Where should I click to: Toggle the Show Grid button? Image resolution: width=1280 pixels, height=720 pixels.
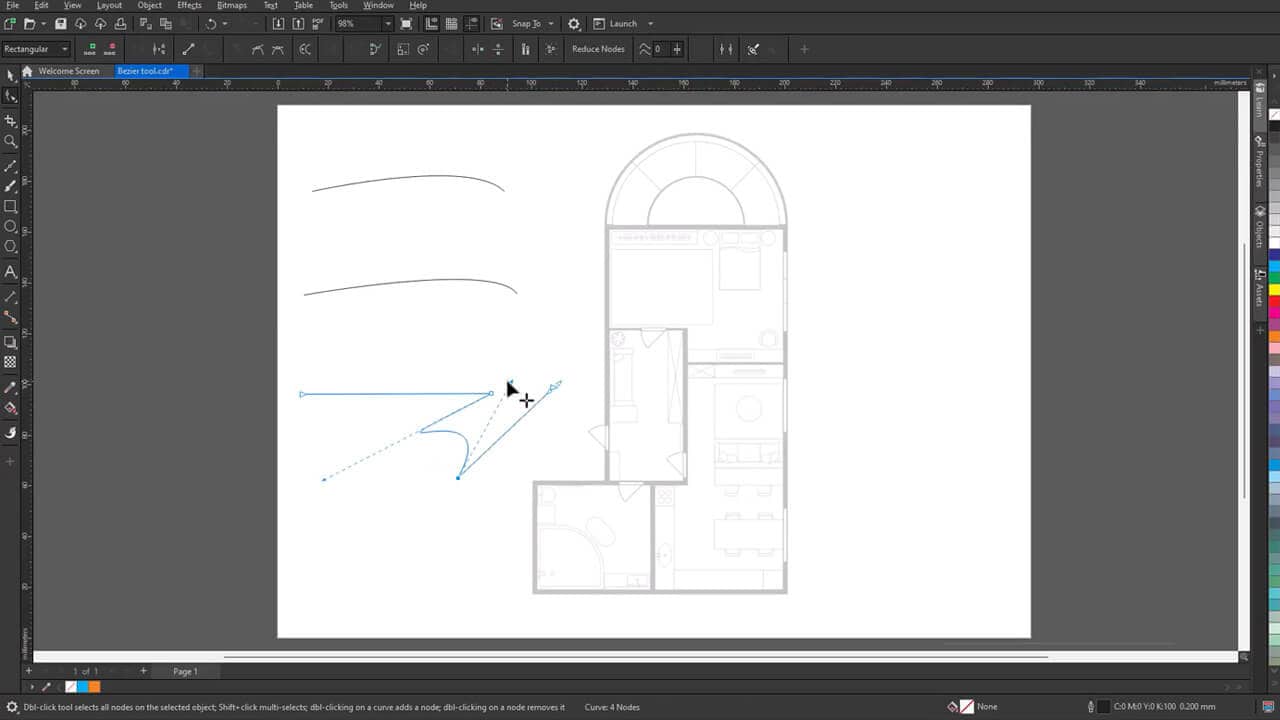(x=451, y=24)
